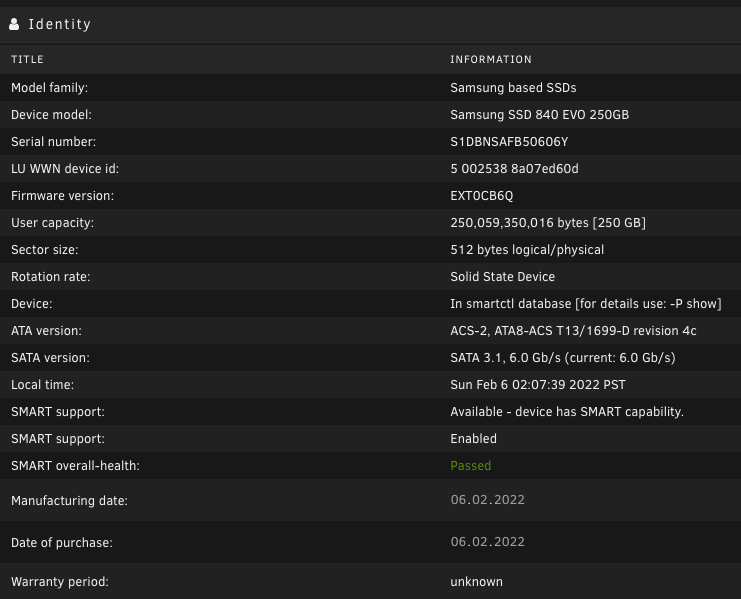Screen dimensions: 741x599
Task: Click the smartctl database details text
Action: pos(586,304)
